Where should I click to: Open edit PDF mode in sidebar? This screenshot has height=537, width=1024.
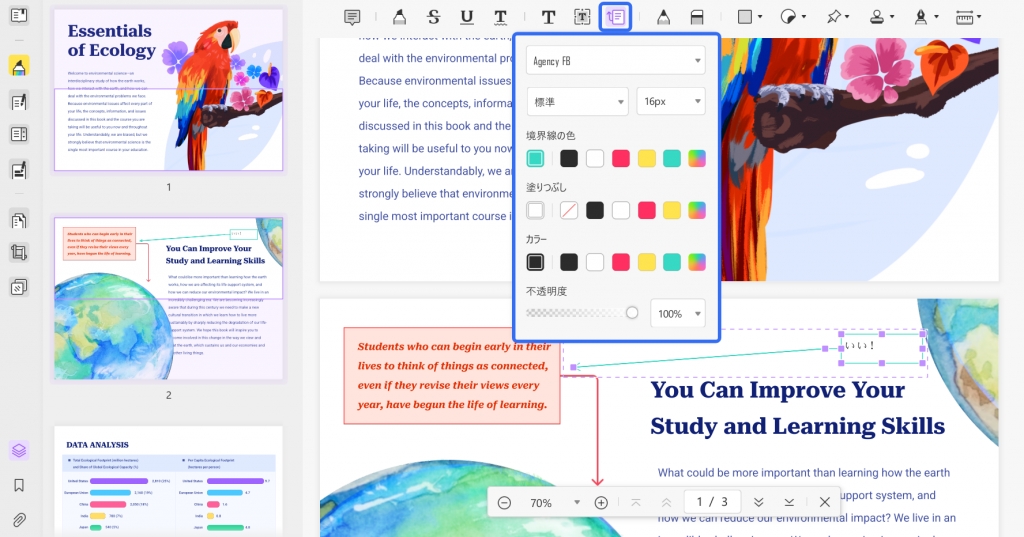(x=19, y=102)
